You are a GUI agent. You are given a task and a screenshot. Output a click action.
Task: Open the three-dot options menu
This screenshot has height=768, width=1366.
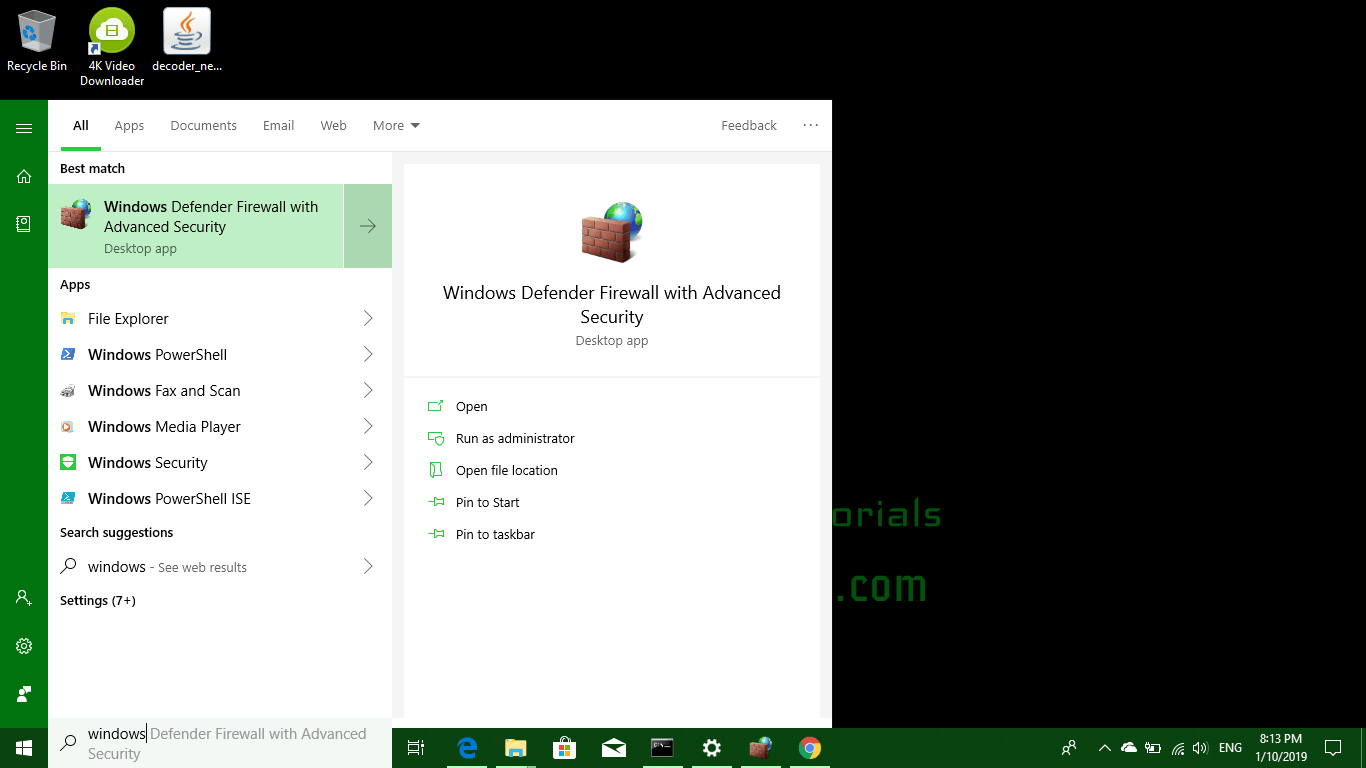tap(810, 125)
